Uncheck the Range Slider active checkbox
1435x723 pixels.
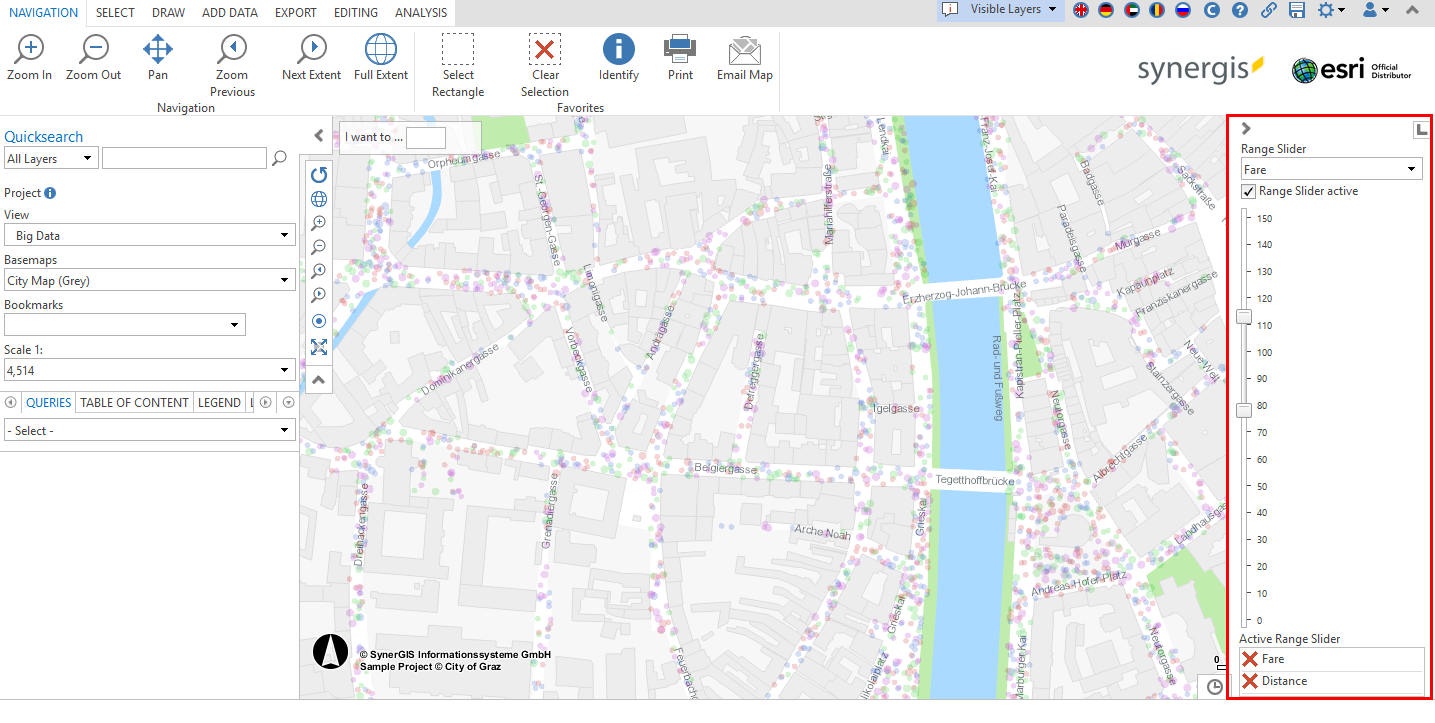[1248, 191]
